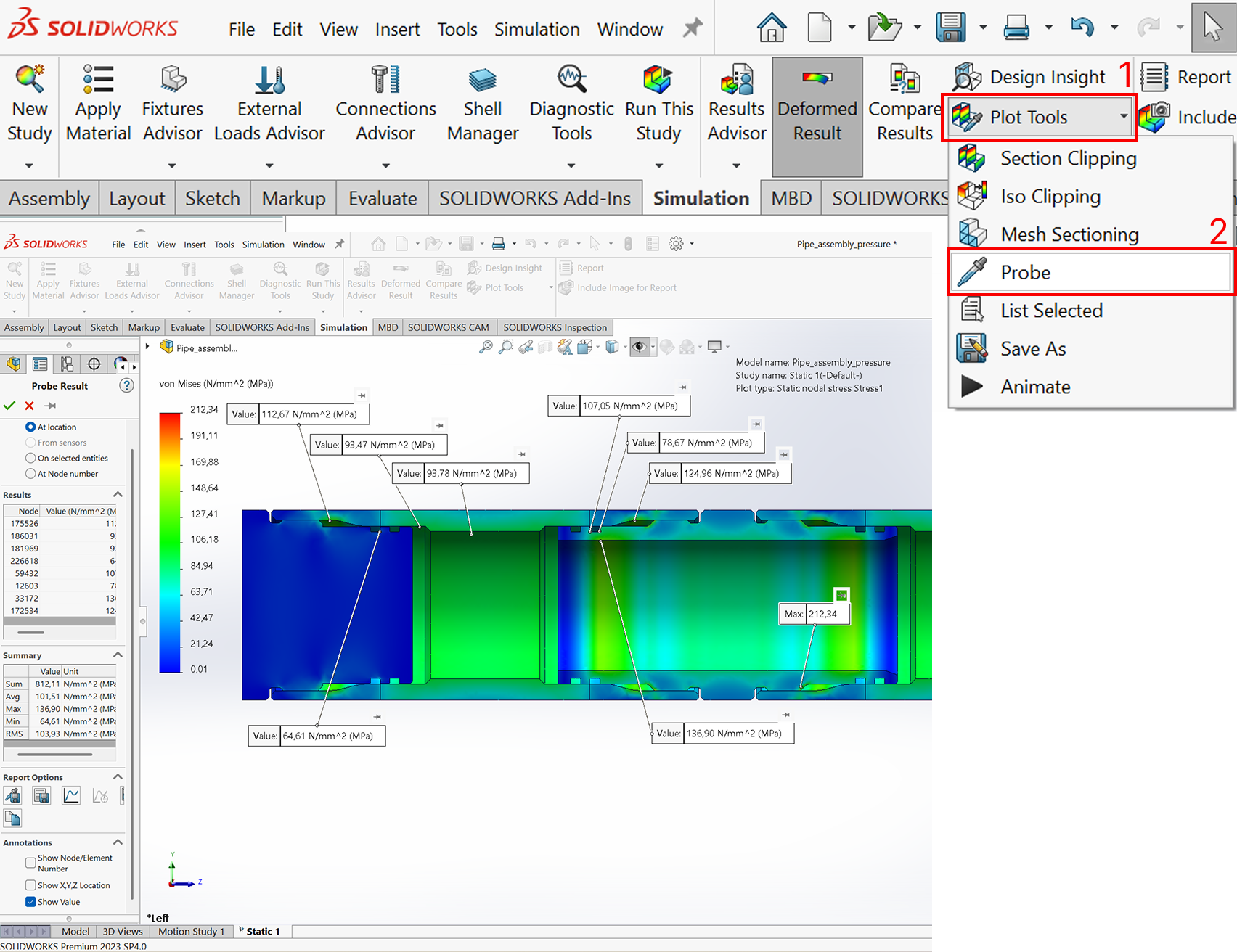The height and width of the screenshot is (952, 1237).
Task: Collapse the Results section chevron
Action: coord(118,495)
